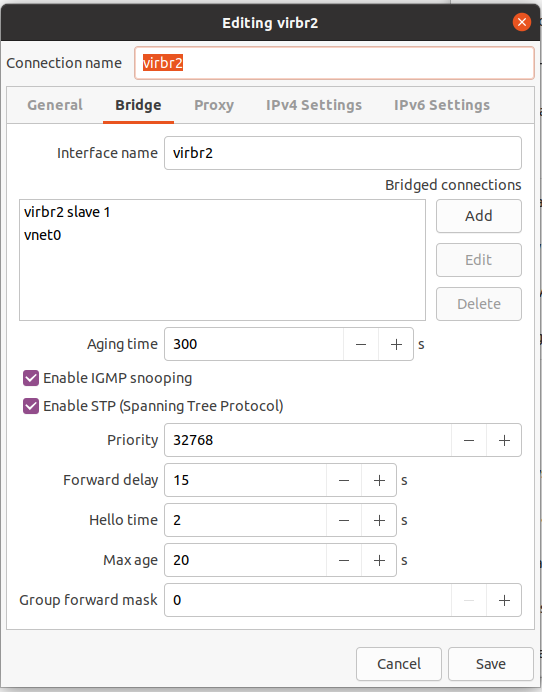Decrease Hello time with minus icon
Viewport: 542px width, 692px height.
coord(344,520)
